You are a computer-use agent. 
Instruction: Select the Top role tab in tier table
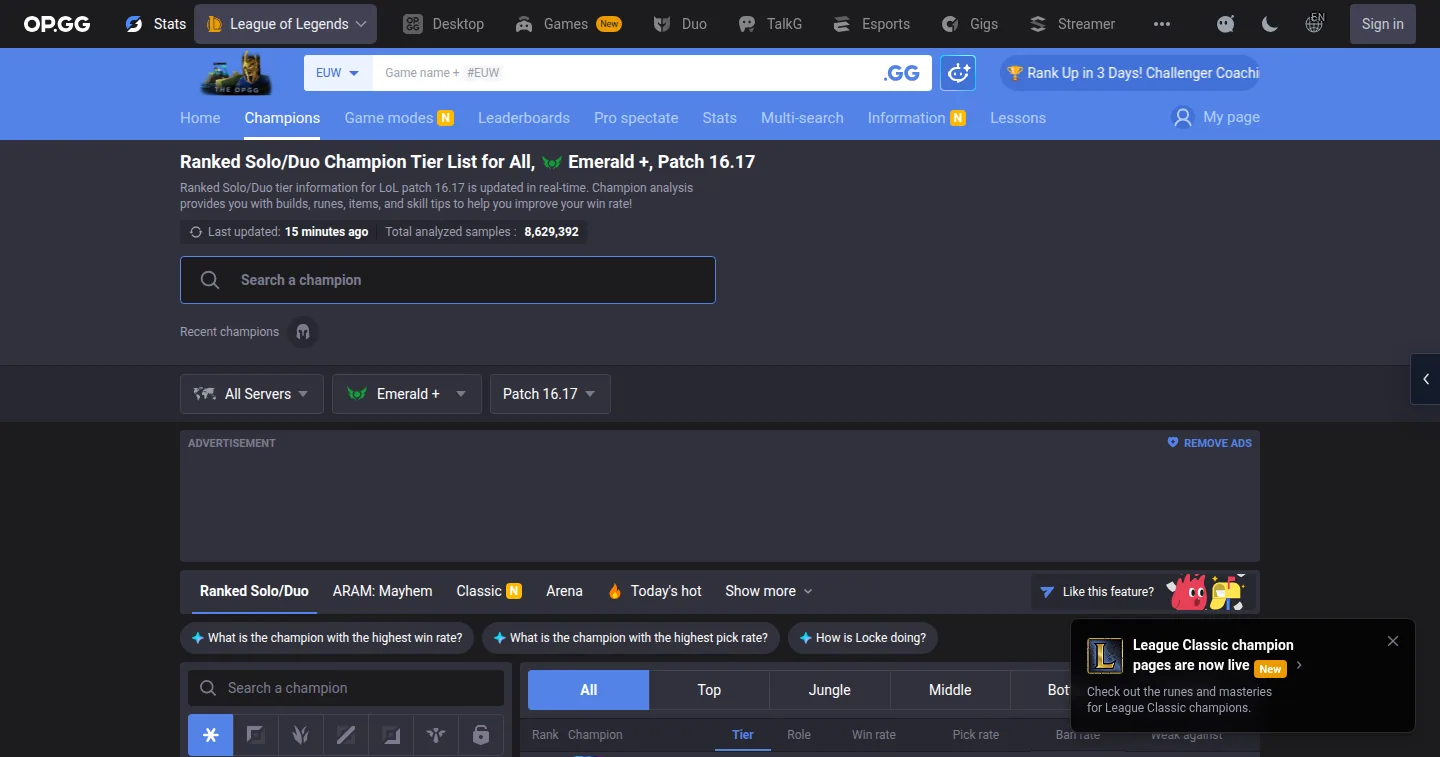709,690
